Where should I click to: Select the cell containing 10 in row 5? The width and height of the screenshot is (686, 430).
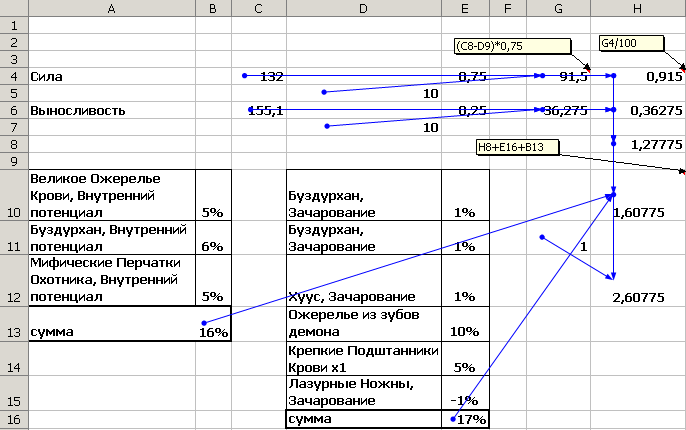pos(364,93)
